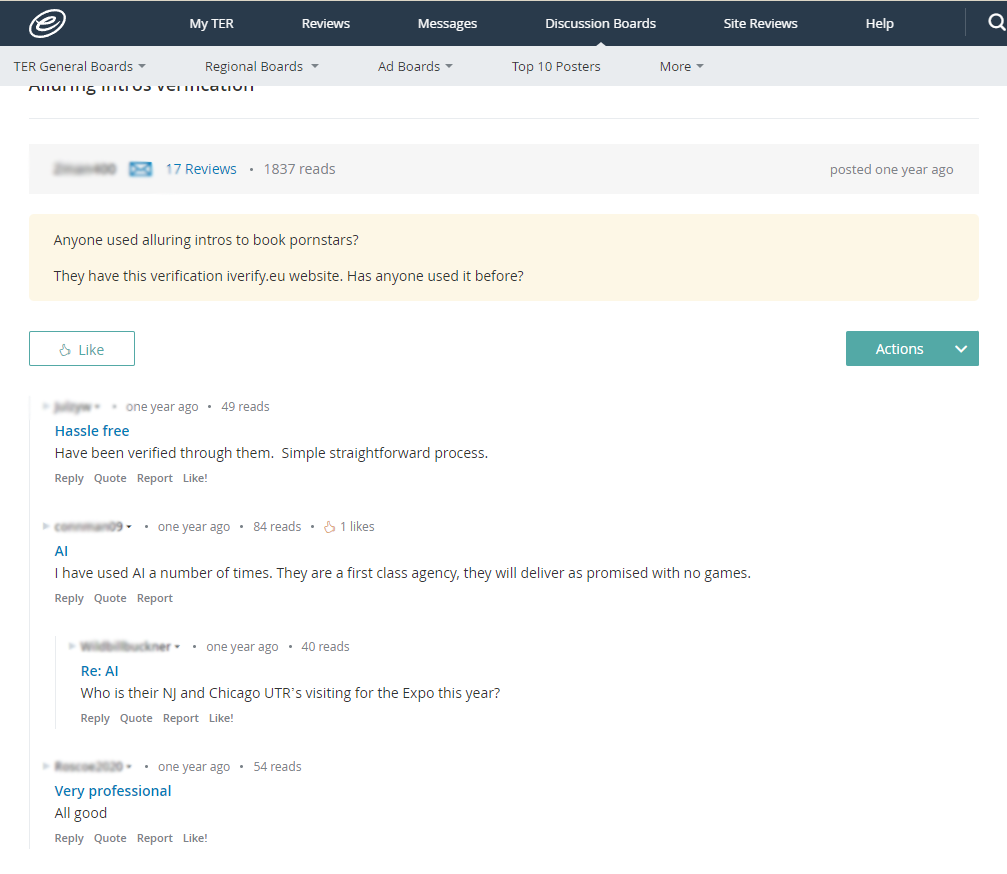Viewport: 1007px width, 874px height.
Task: Open the TER General Boards dropdown
Action: coord(79,66)
